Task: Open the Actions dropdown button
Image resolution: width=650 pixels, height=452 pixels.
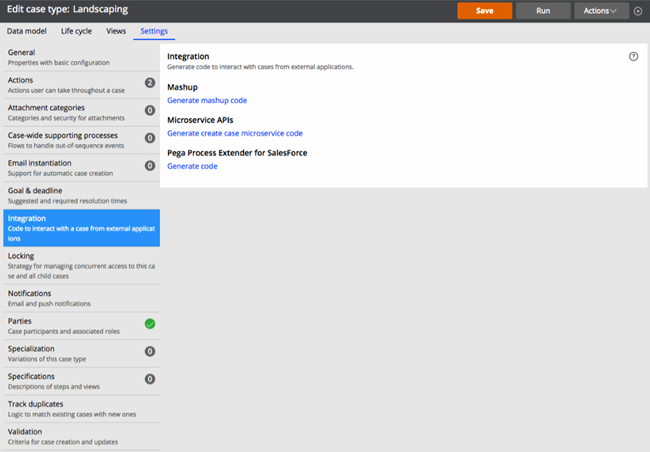Action: pos(601,10)
